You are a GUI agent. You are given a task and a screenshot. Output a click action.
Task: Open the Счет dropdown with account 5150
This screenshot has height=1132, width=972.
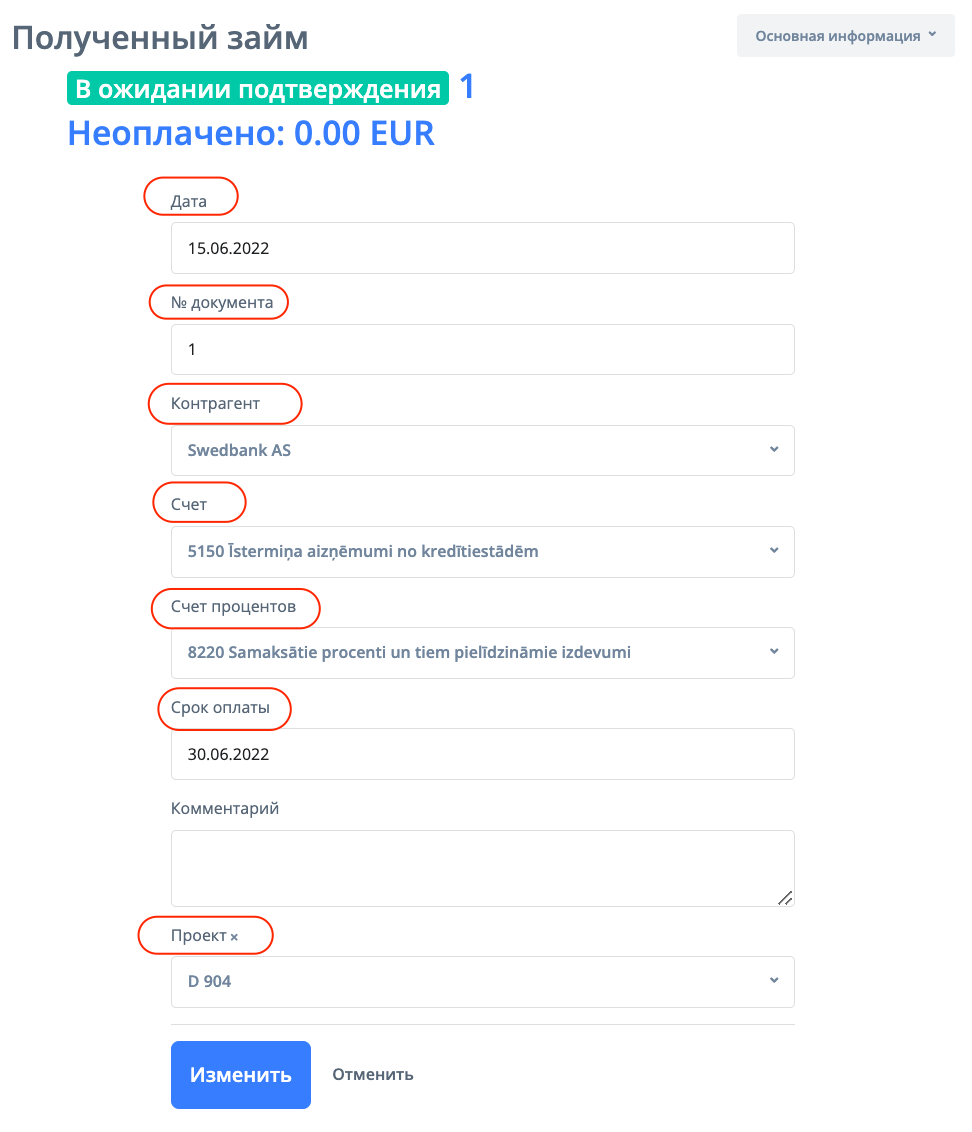pyautogui.click(x=482, y=551)
